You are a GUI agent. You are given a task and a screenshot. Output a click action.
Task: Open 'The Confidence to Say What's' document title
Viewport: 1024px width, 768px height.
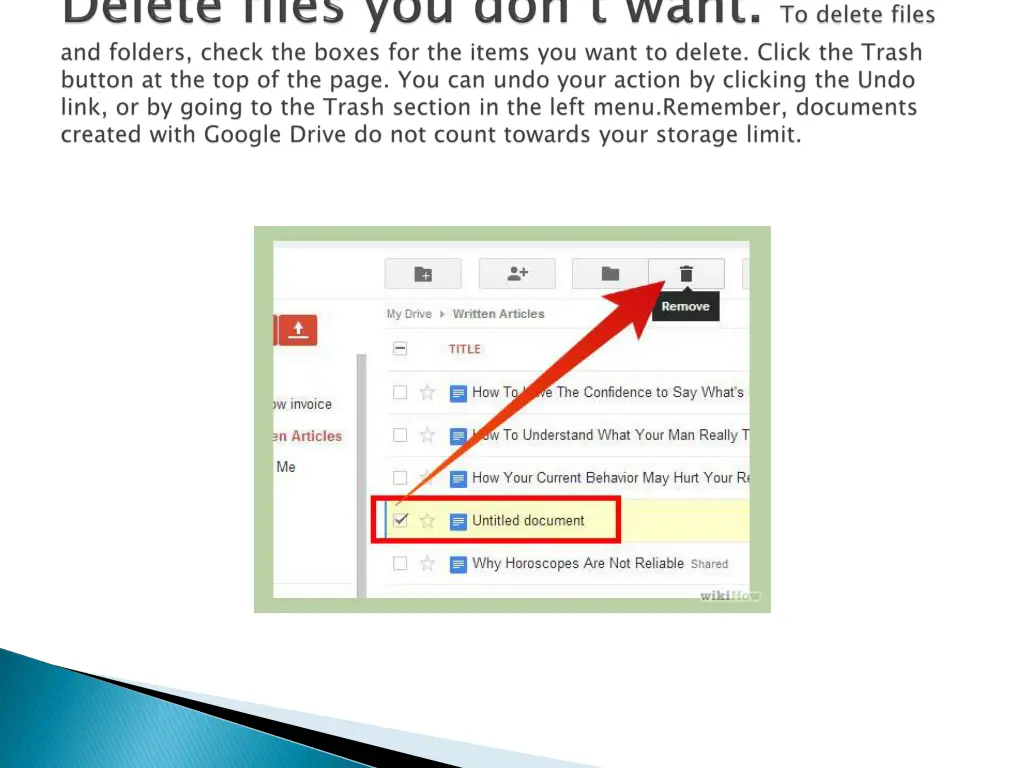pos(608,392)
